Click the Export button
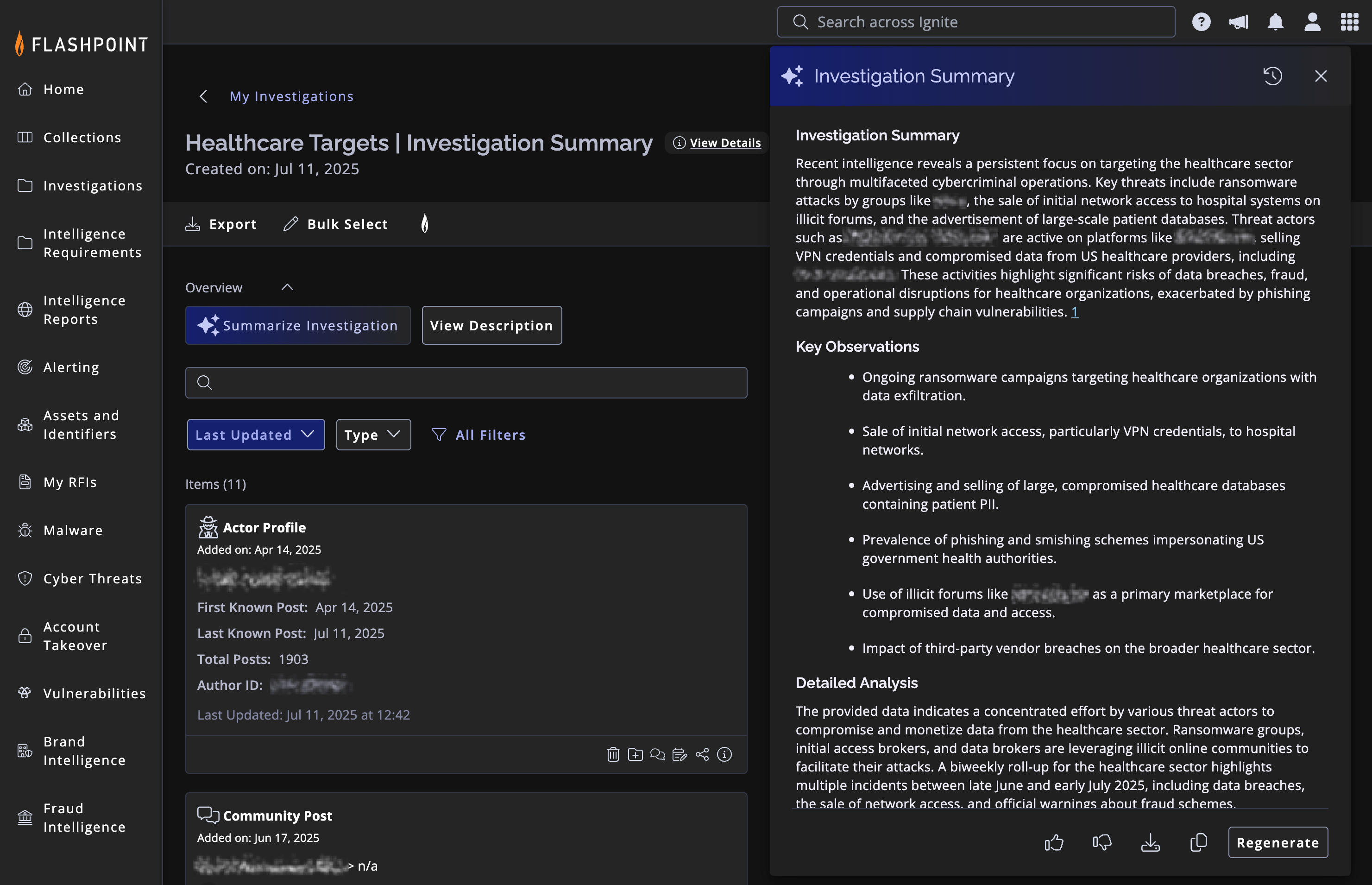This screenshot has height=885, width=1372. 221,224
